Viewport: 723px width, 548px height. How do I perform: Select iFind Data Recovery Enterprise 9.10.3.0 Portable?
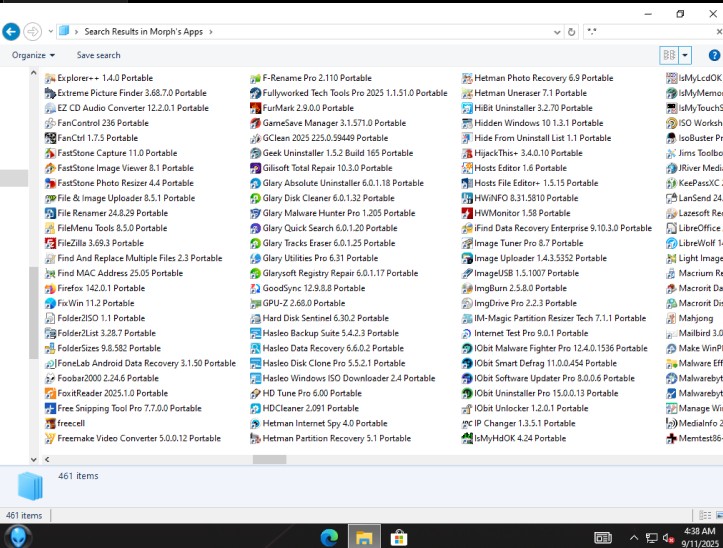[x=557, y=228]
